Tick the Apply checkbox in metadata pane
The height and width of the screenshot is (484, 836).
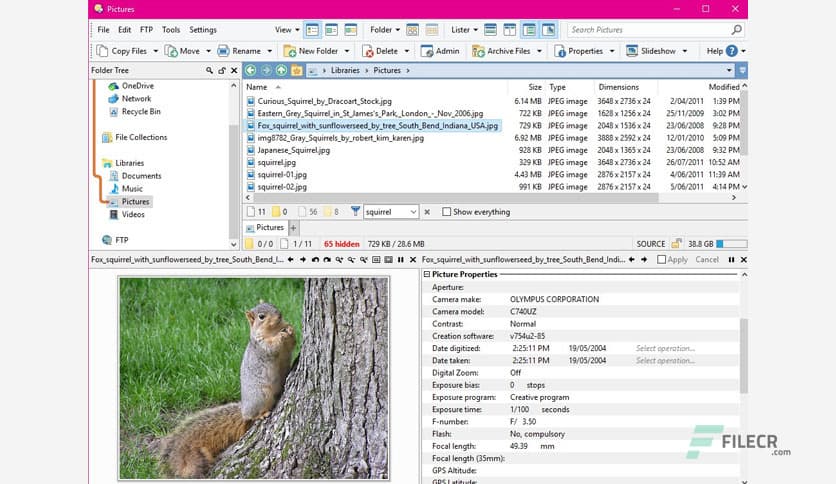pyautogui.click(x=662, y=260)
